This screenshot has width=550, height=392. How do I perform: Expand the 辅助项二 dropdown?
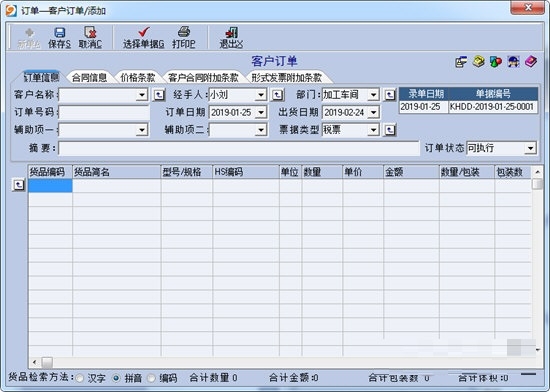click(x=261, y=130)
